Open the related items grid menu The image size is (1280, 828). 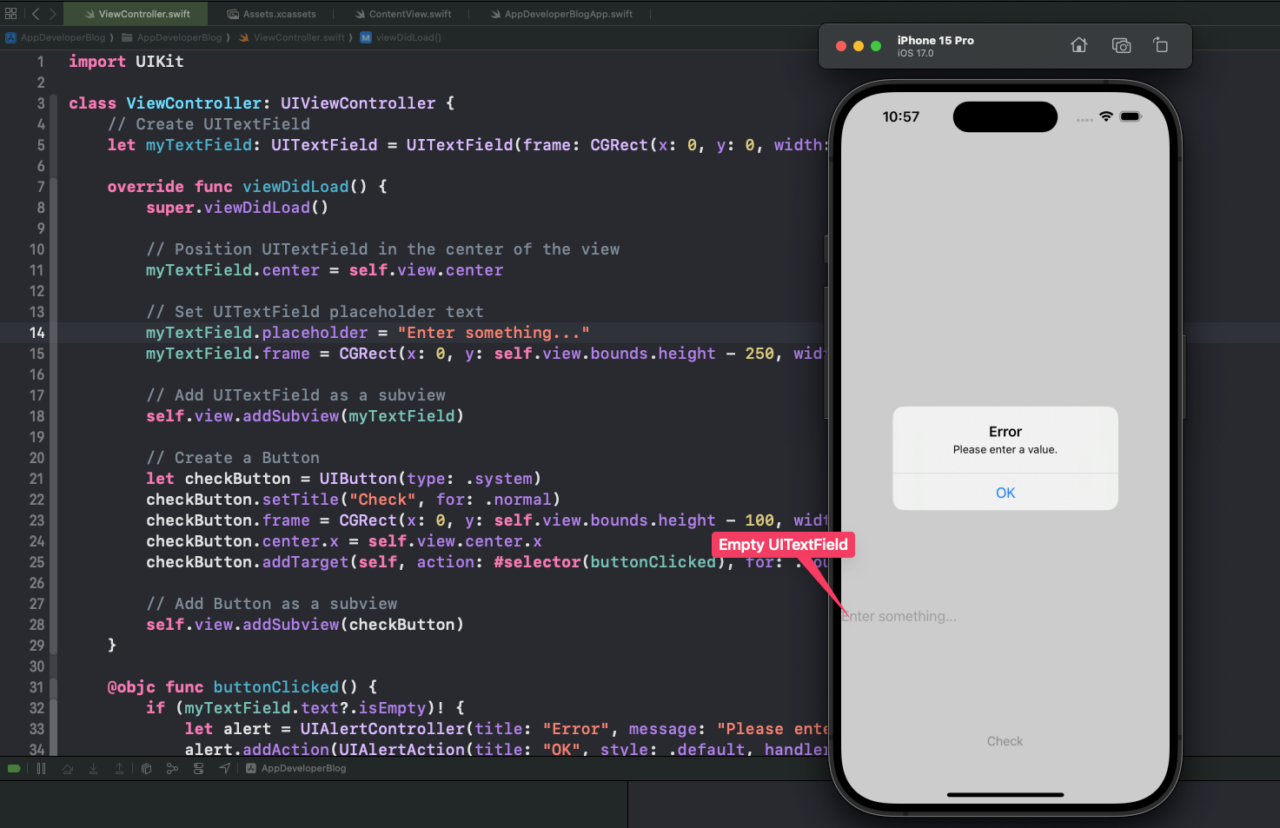pos(11,14)
